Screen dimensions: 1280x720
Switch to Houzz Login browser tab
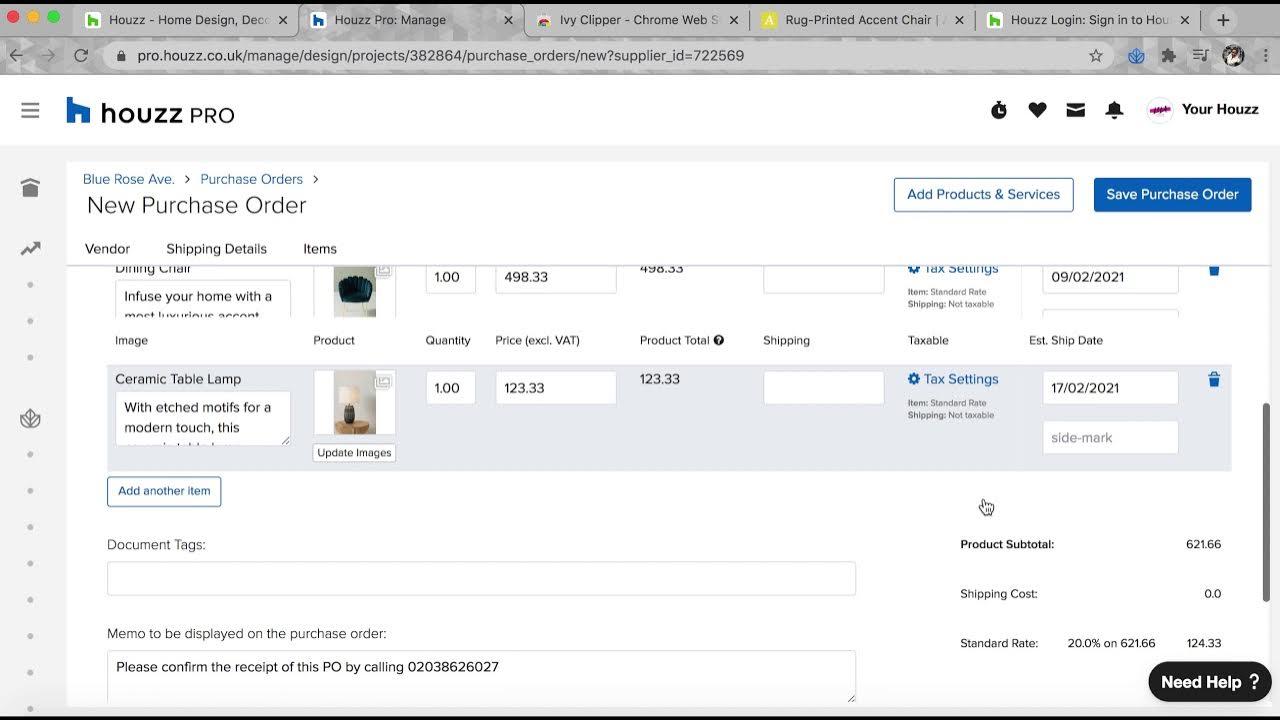coord(1087,20)
